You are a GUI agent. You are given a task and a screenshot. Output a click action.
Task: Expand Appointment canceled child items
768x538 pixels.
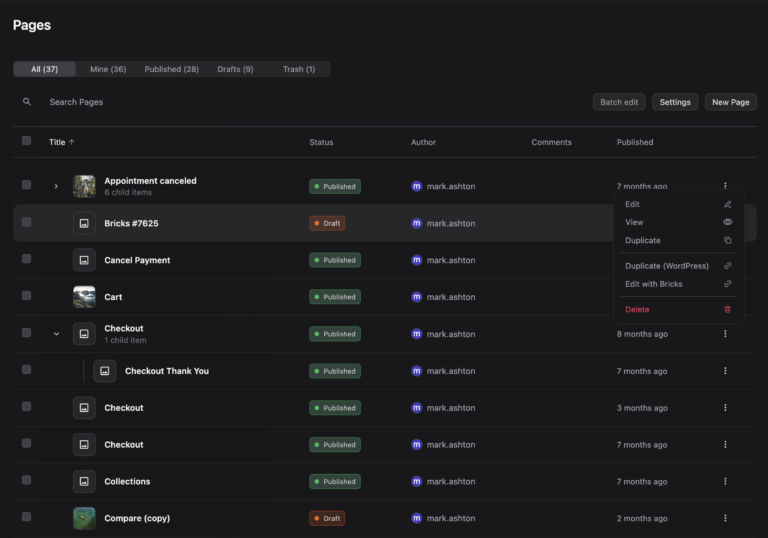(56, 186)
